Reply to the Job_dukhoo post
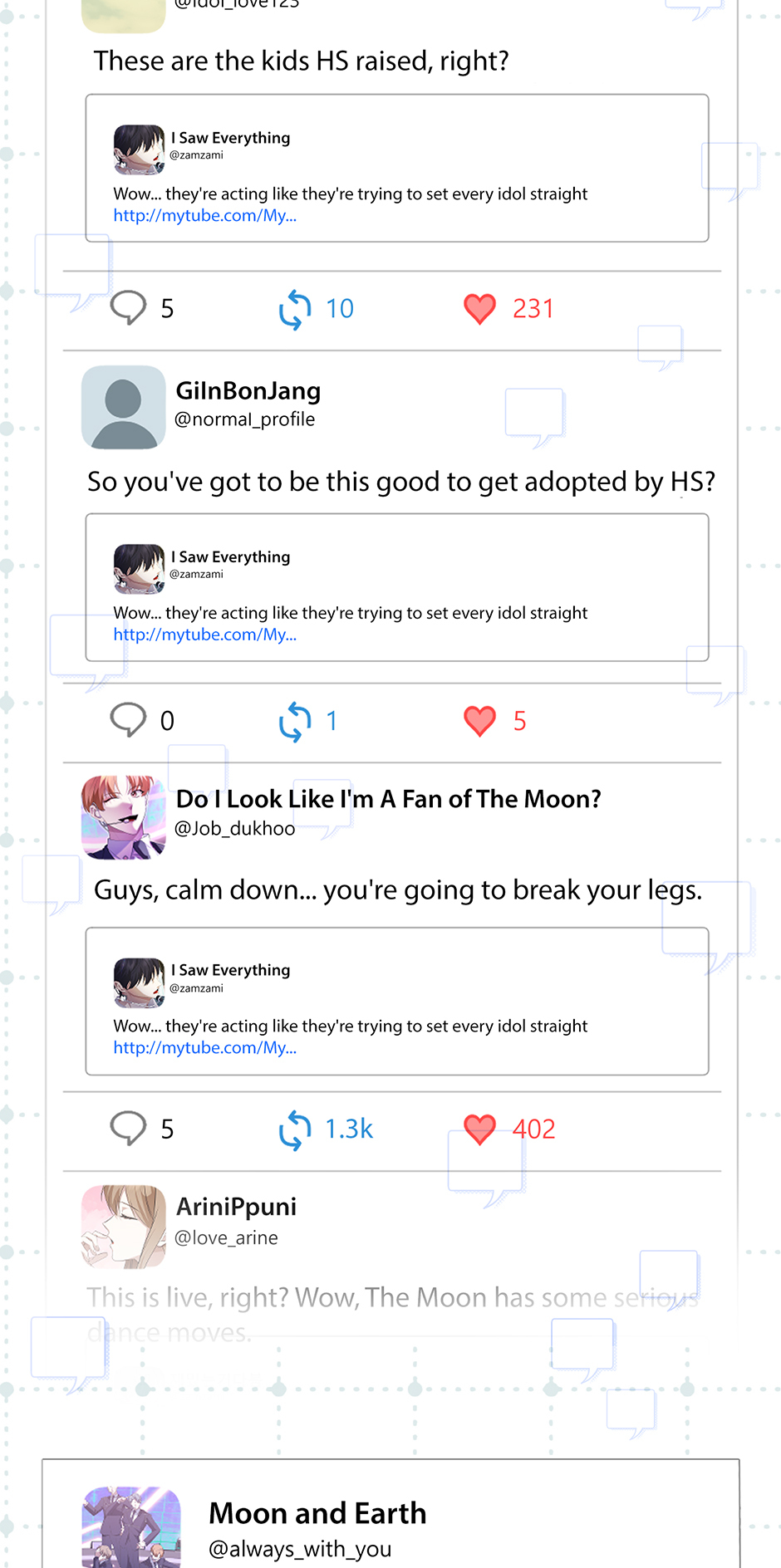This screenshot has width=781, height=1568. click(128, 1129)
